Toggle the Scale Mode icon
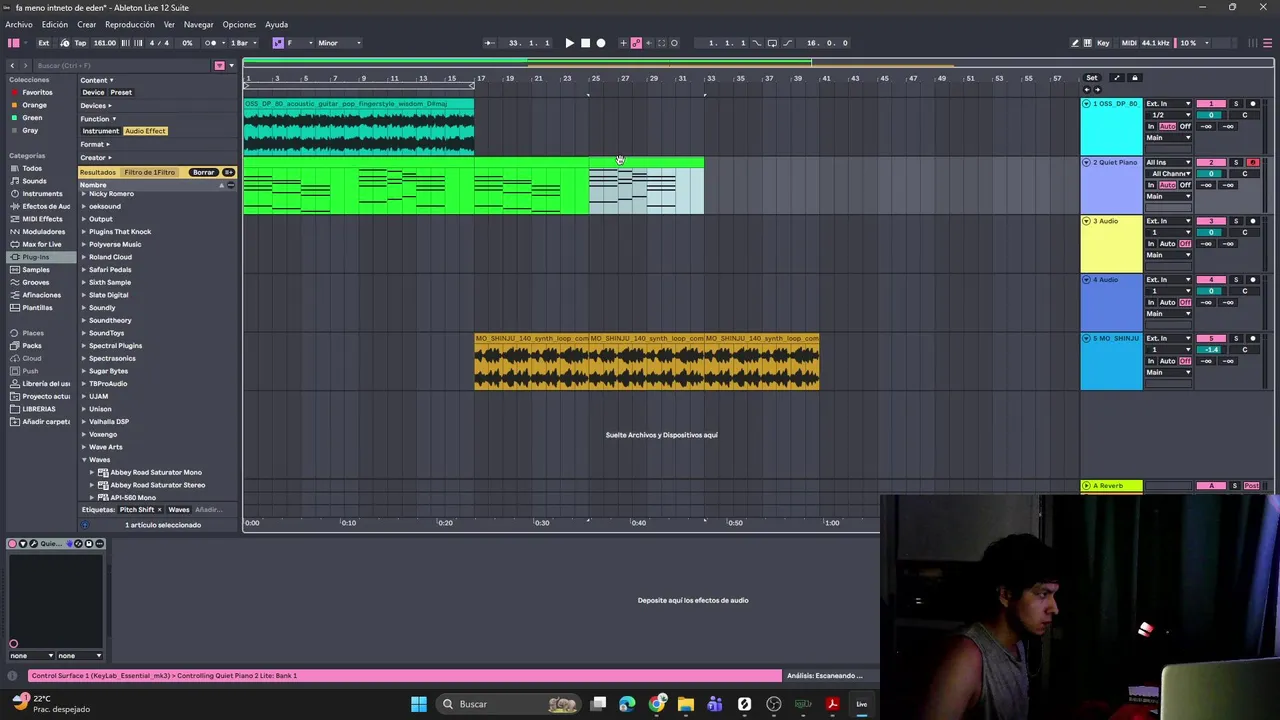Screen dimensions: 1280x720 [278, 43]
